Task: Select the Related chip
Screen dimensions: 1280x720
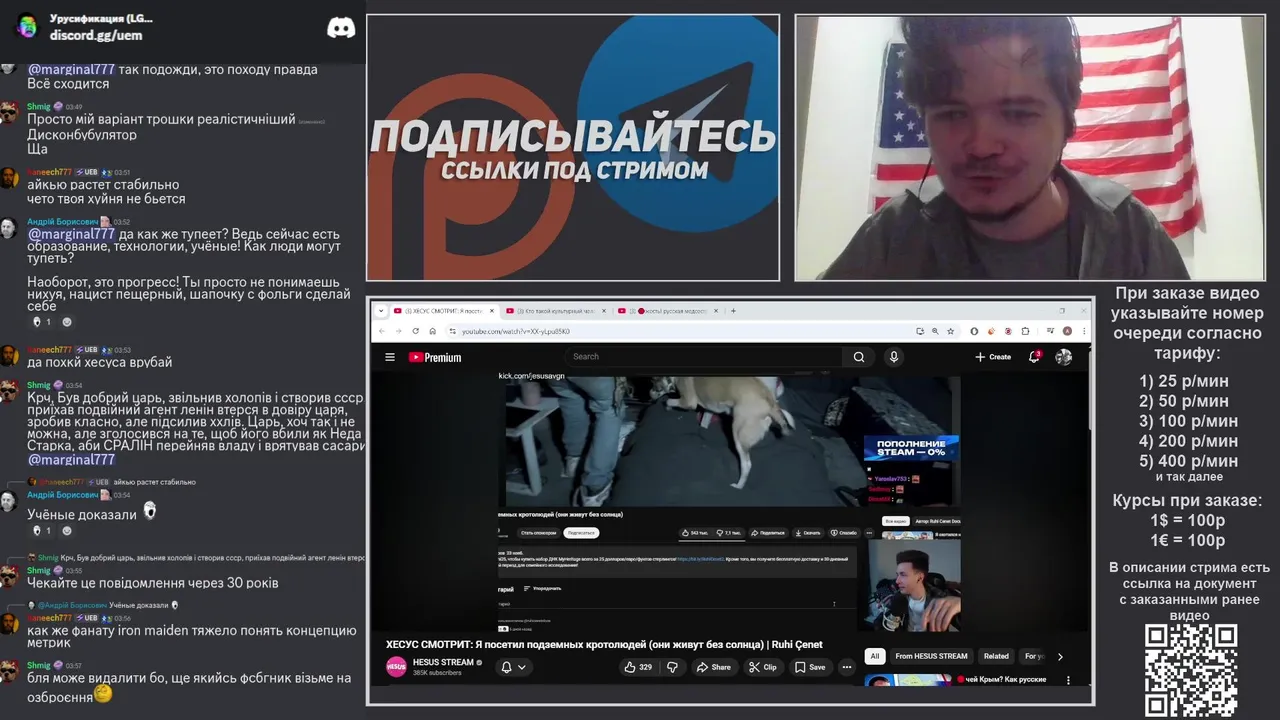Action: [x=996, y=656]
